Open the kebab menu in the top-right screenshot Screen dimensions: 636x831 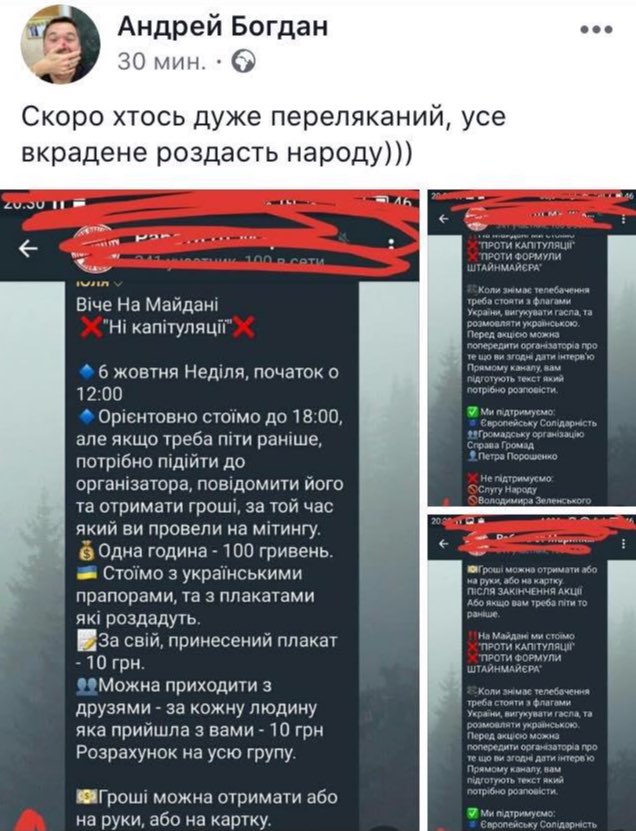click(x=624, y=219)
